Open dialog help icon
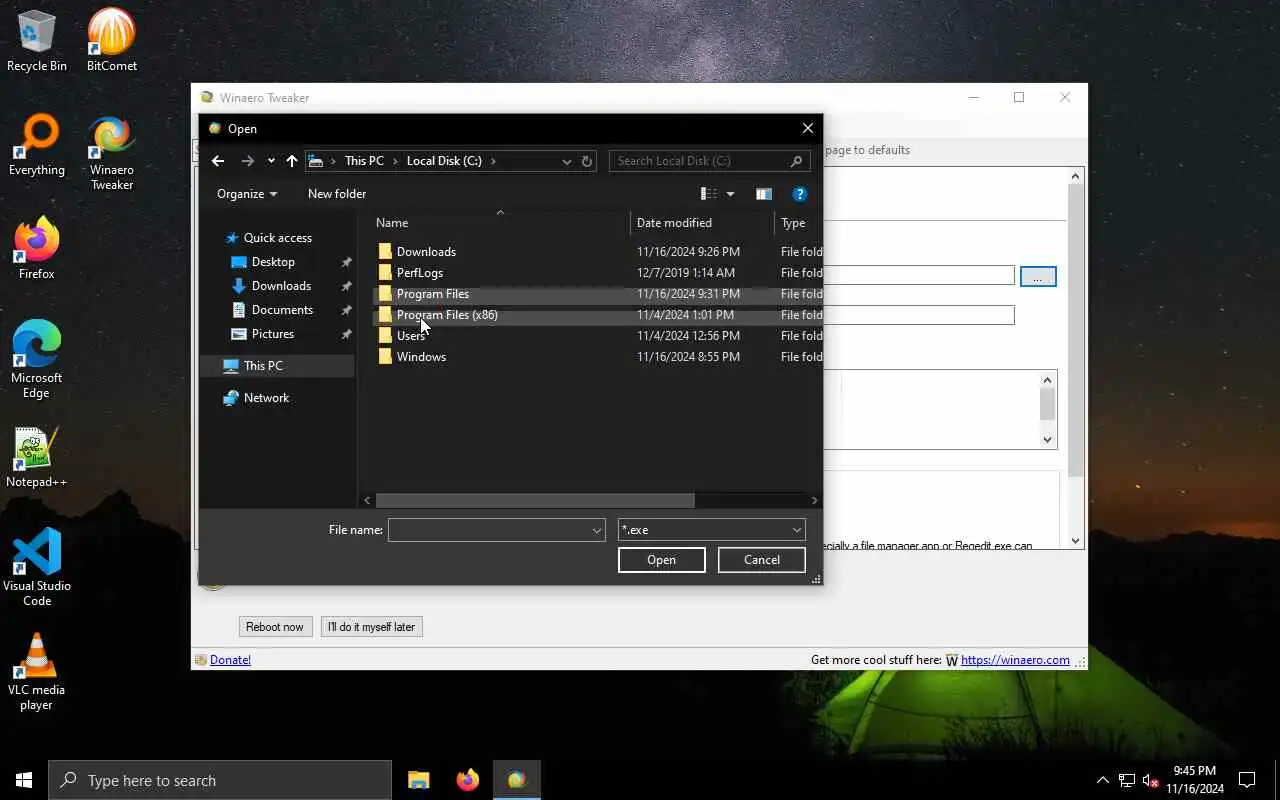The width and height of the screenshot is (1280, 800). click(x=799, y=194)
